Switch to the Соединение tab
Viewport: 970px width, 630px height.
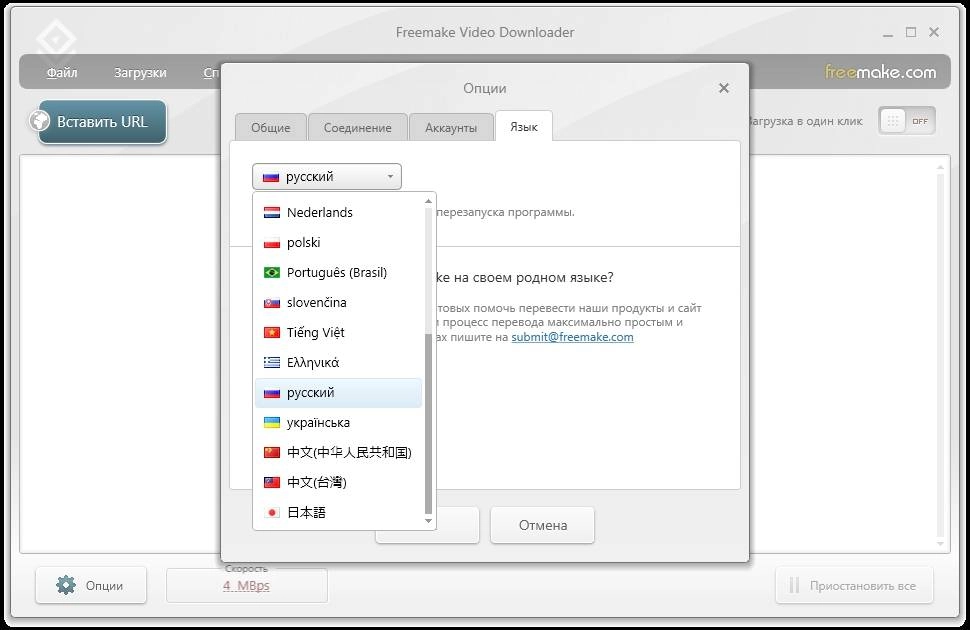[358, 127]
